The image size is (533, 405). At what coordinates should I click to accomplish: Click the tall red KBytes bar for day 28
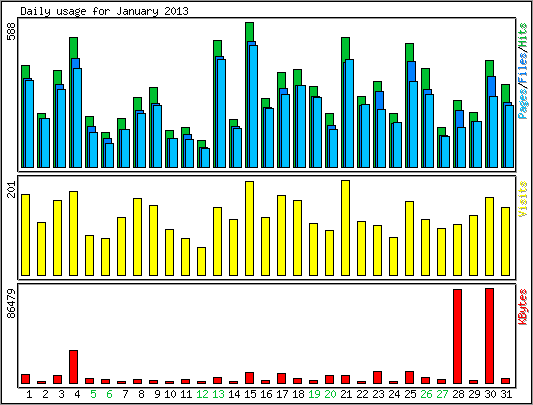click(458, 337)
